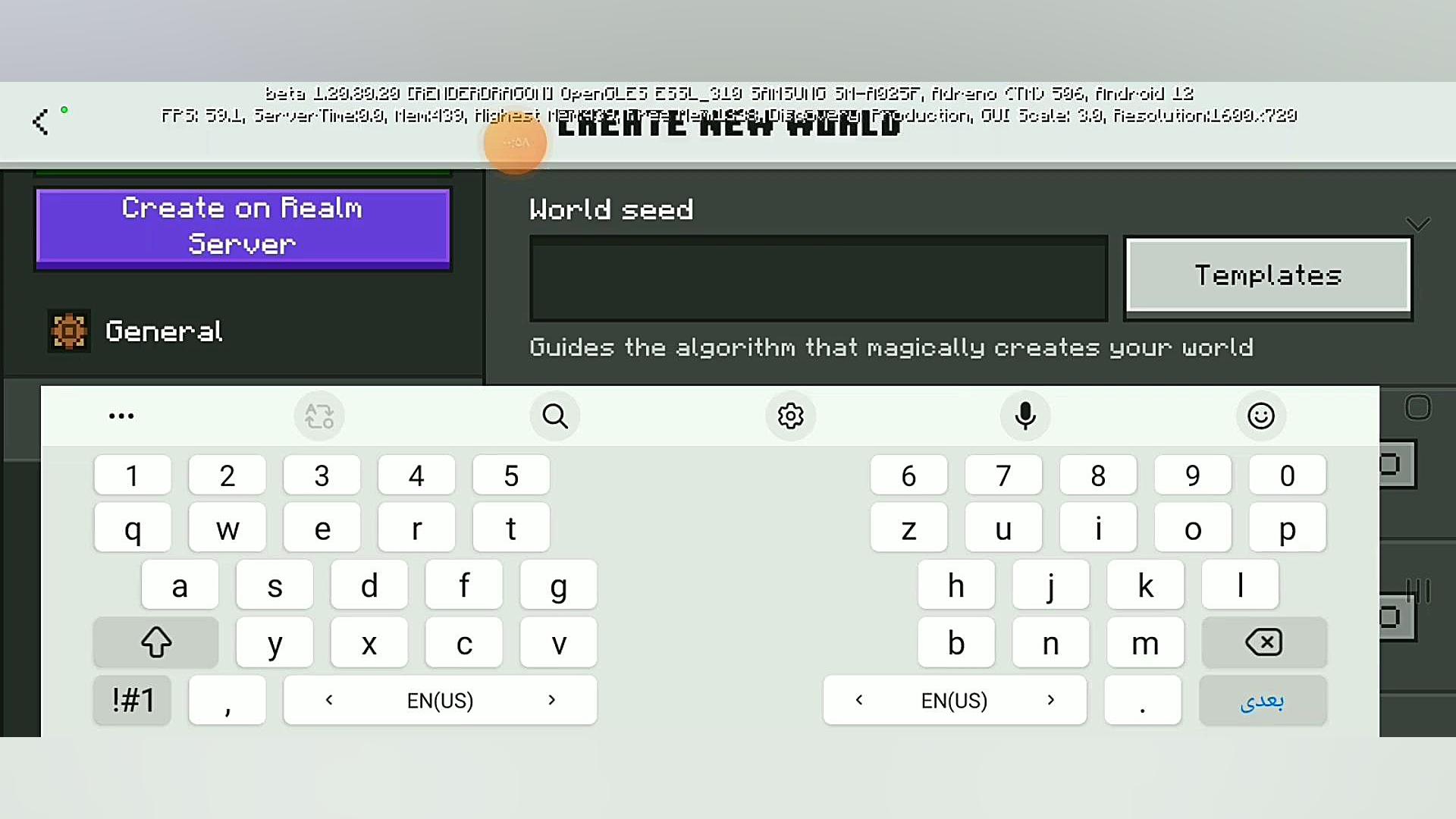Viewport: 1456px width, 819px height.
Task: Tap the number 7 key
Action: [1003, 475]
